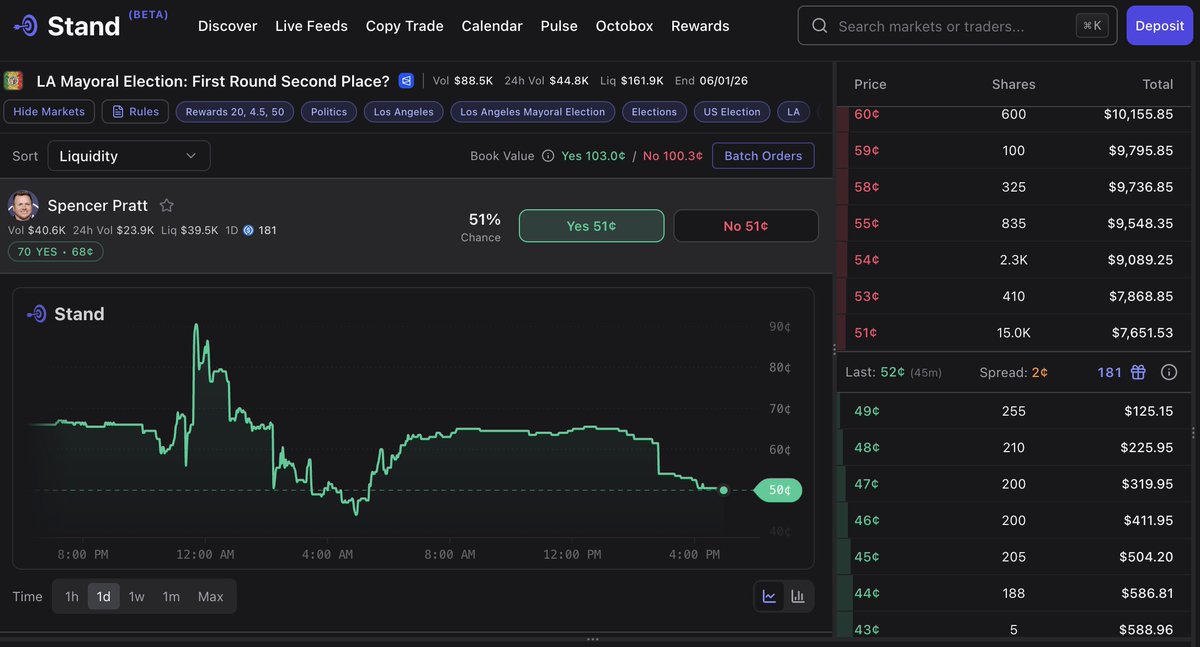
Task: Click the horizontal resize handle below chart
Action: (x=593, y=639)
